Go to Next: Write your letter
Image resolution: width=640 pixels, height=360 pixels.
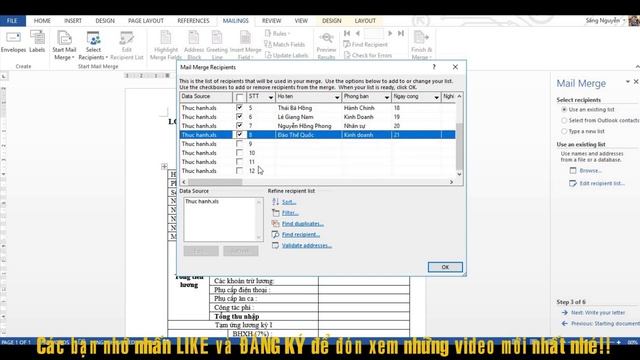pyautogui.click(x=598, y=313)
